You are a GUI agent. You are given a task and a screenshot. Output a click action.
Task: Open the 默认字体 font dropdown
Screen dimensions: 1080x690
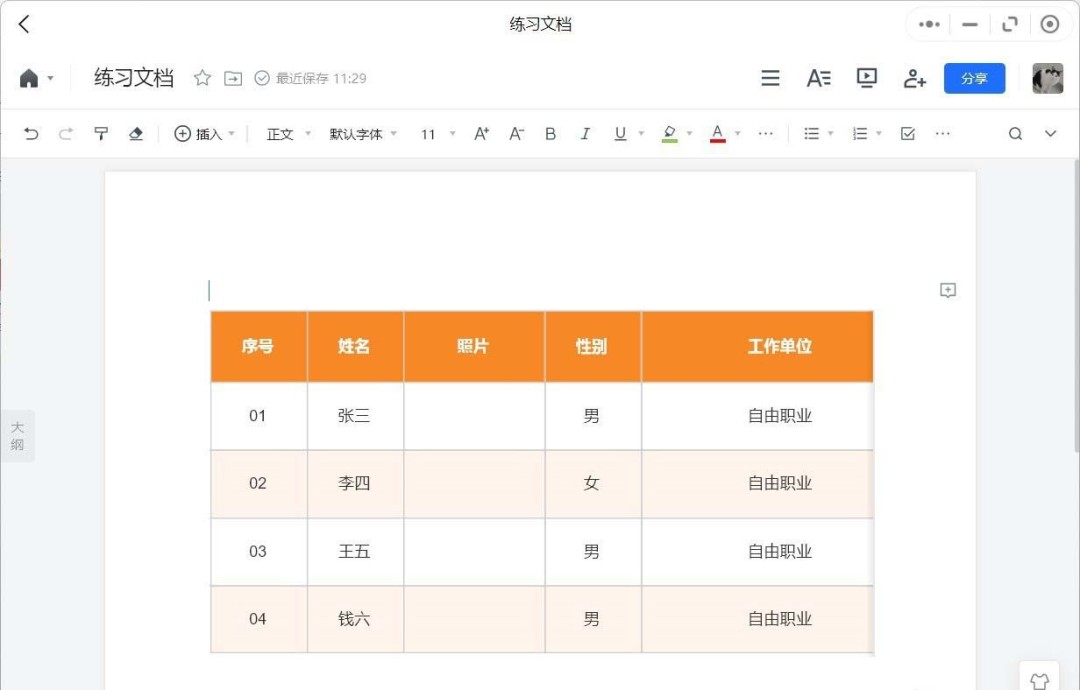tap(360, 133)
